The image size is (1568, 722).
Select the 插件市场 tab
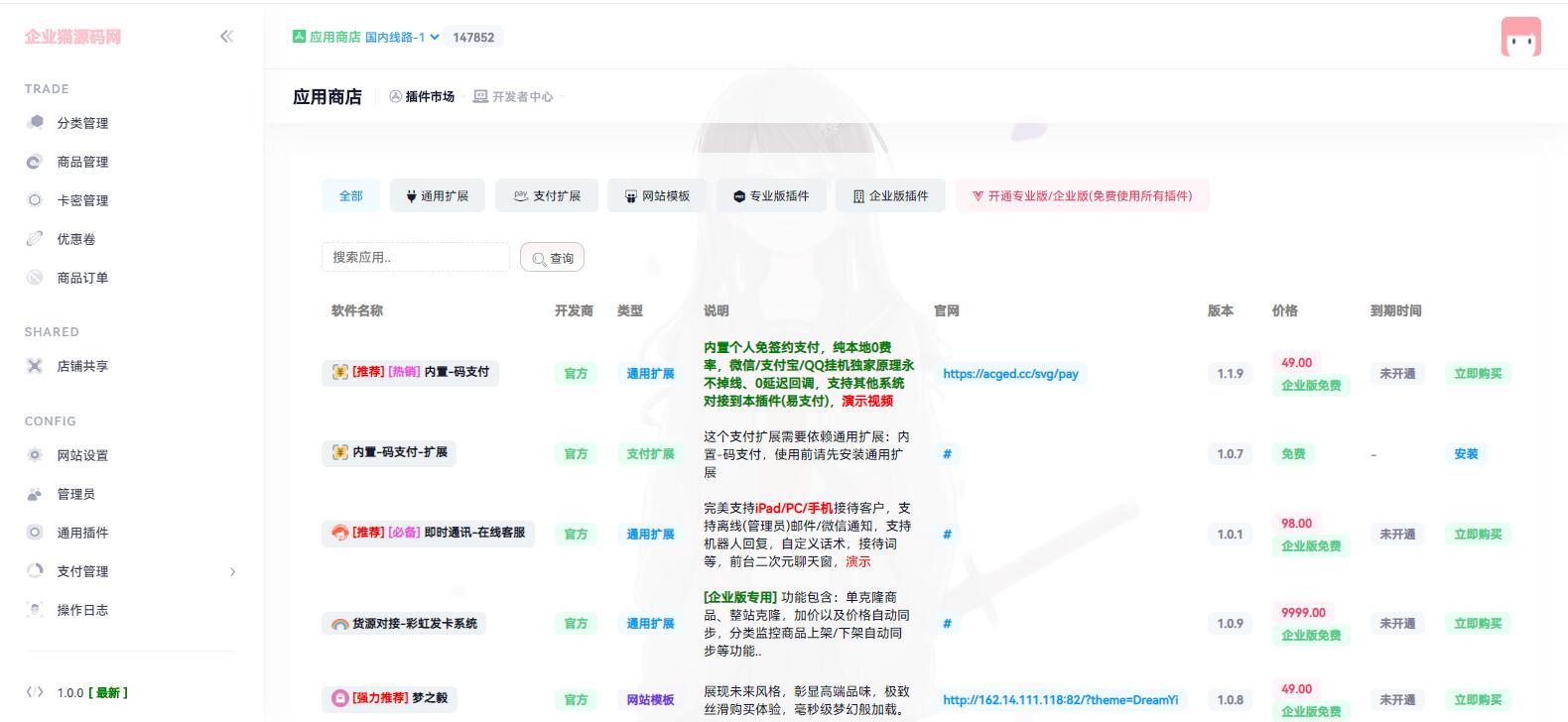(422, 97)
